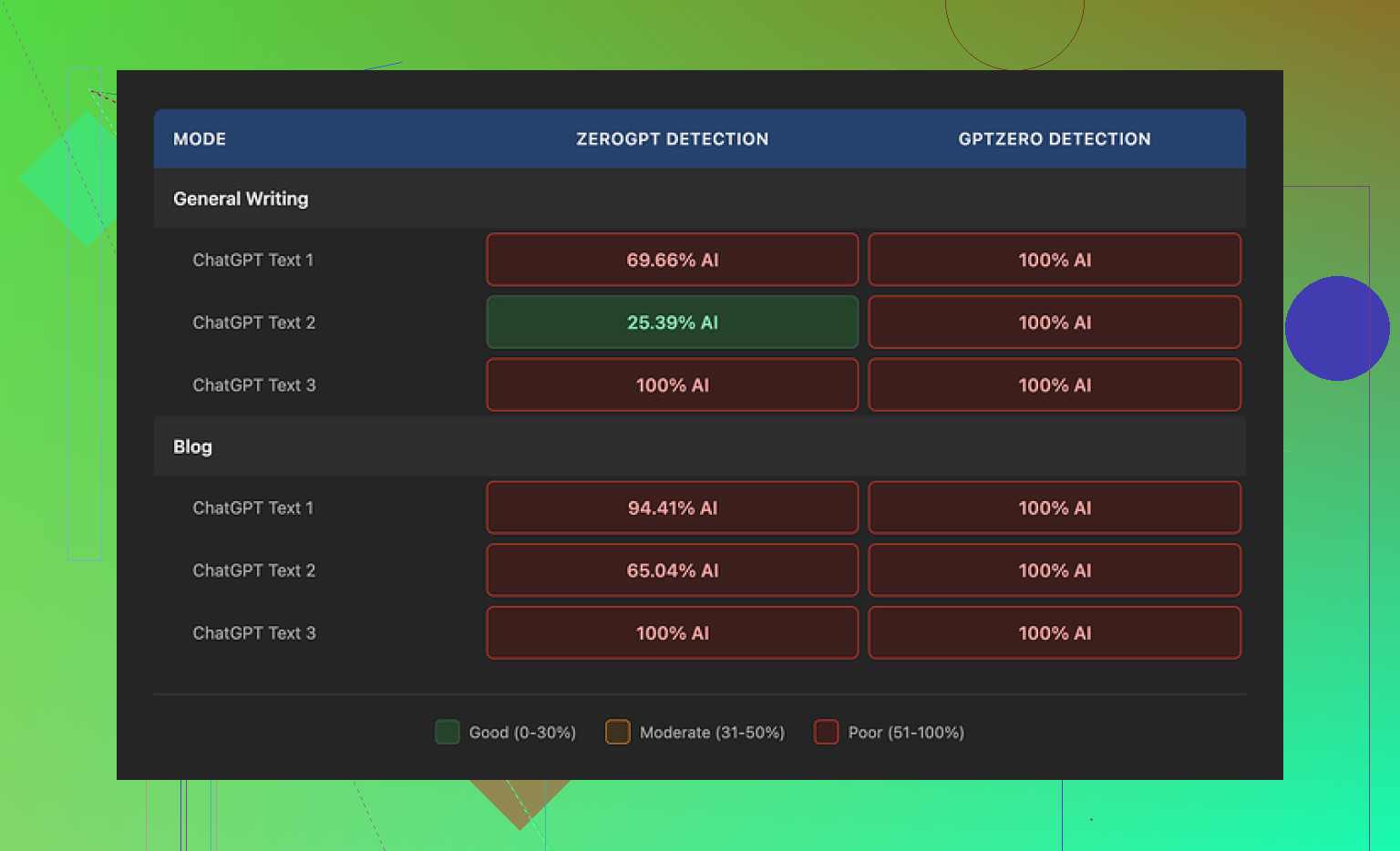Click the General Writing section row

(x=241, y=199)
